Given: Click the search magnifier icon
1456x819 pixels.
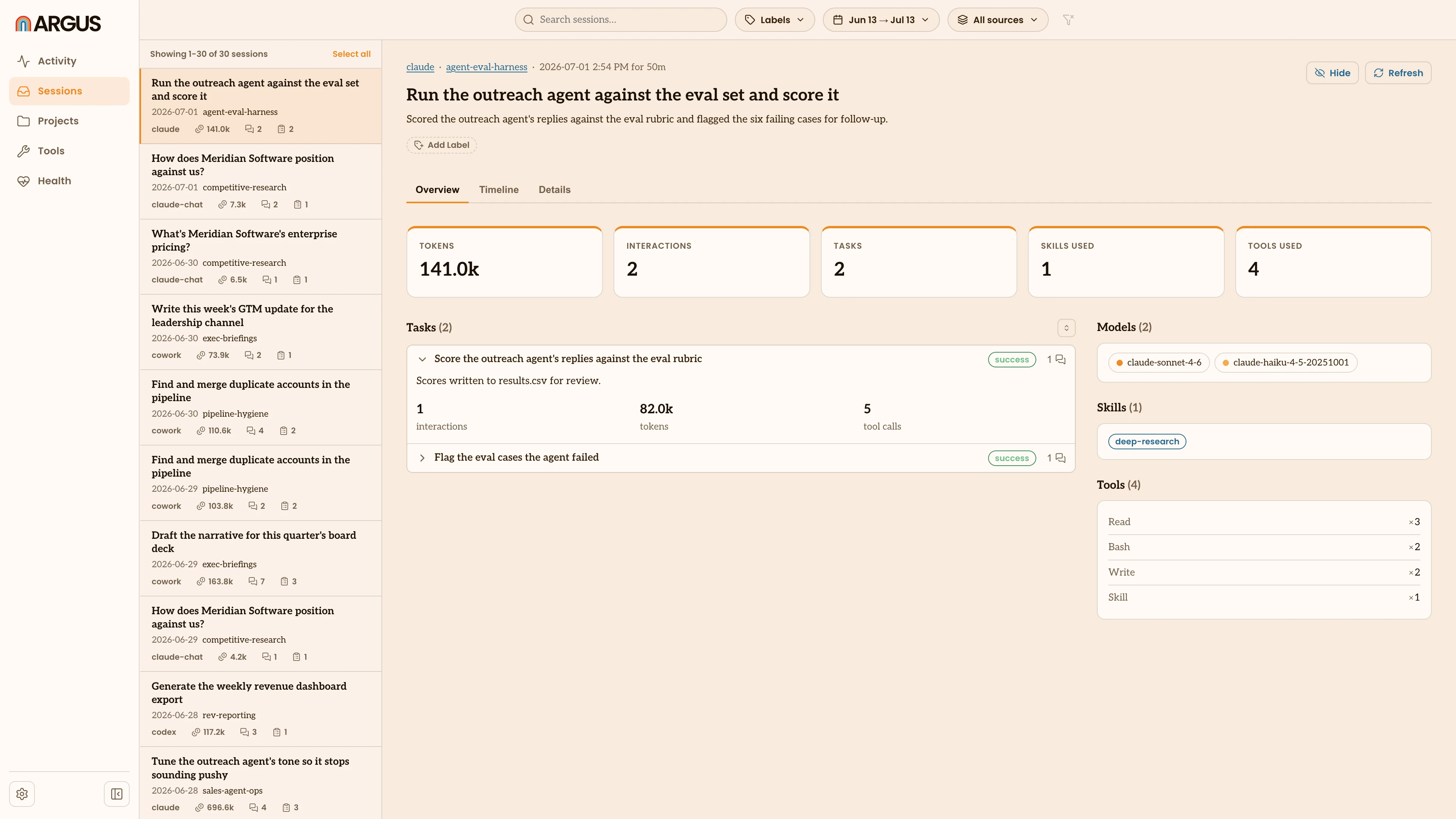Looking at the screenshot, I should coord(529,20).
